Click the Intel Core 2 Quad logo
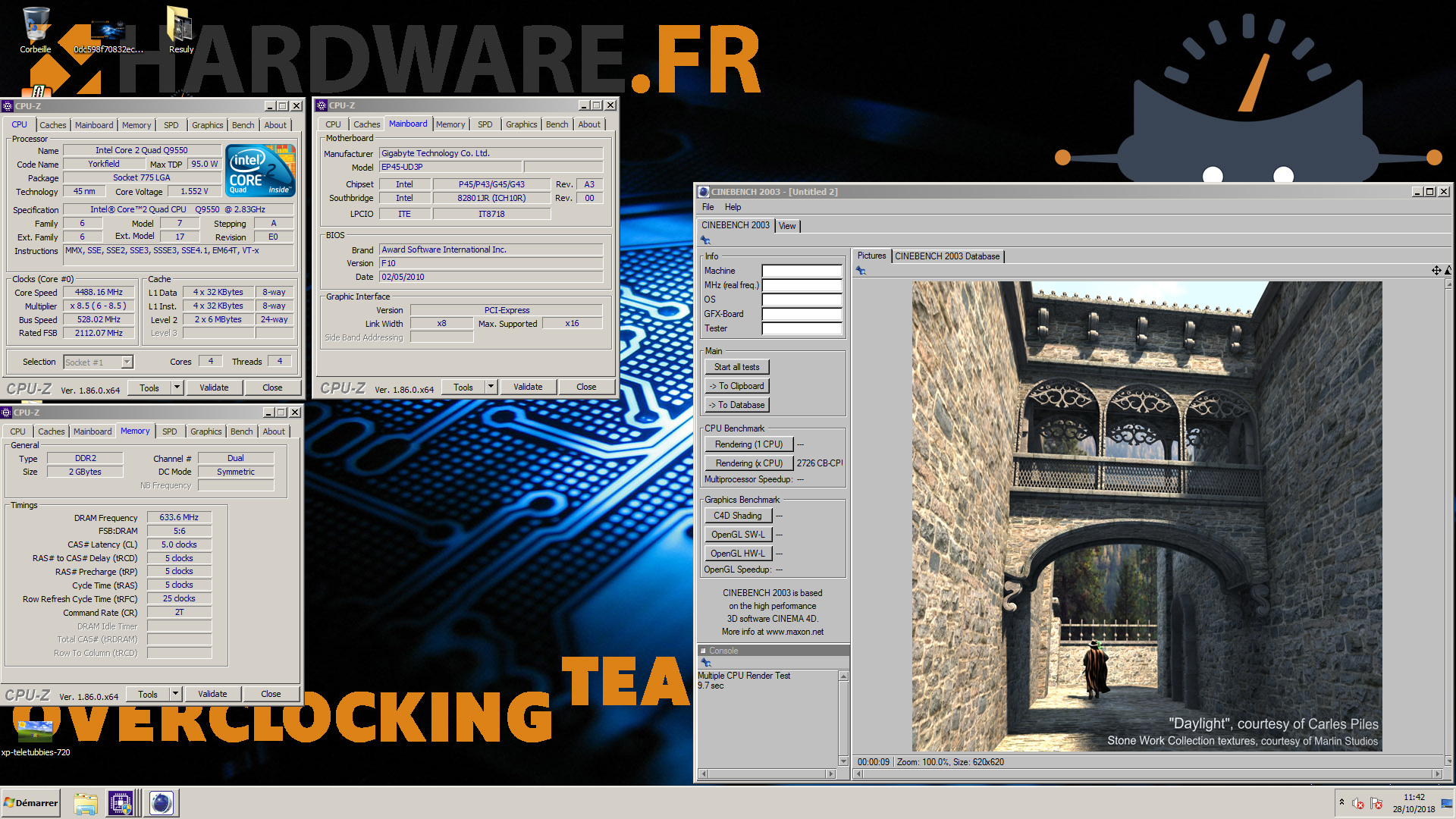This screenshot has width=1456, height=819. click(x=261, y=171)
